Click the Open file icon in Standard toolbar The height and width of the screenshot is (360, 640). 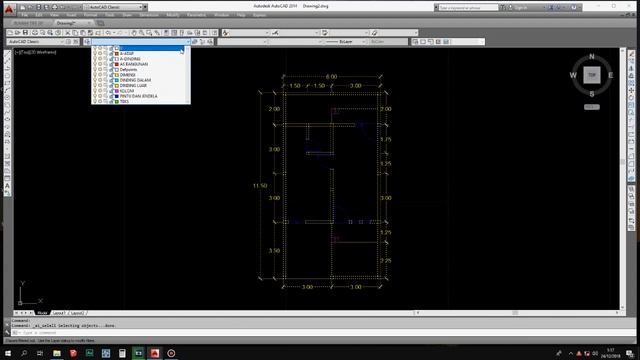click(x=18, y=33)
